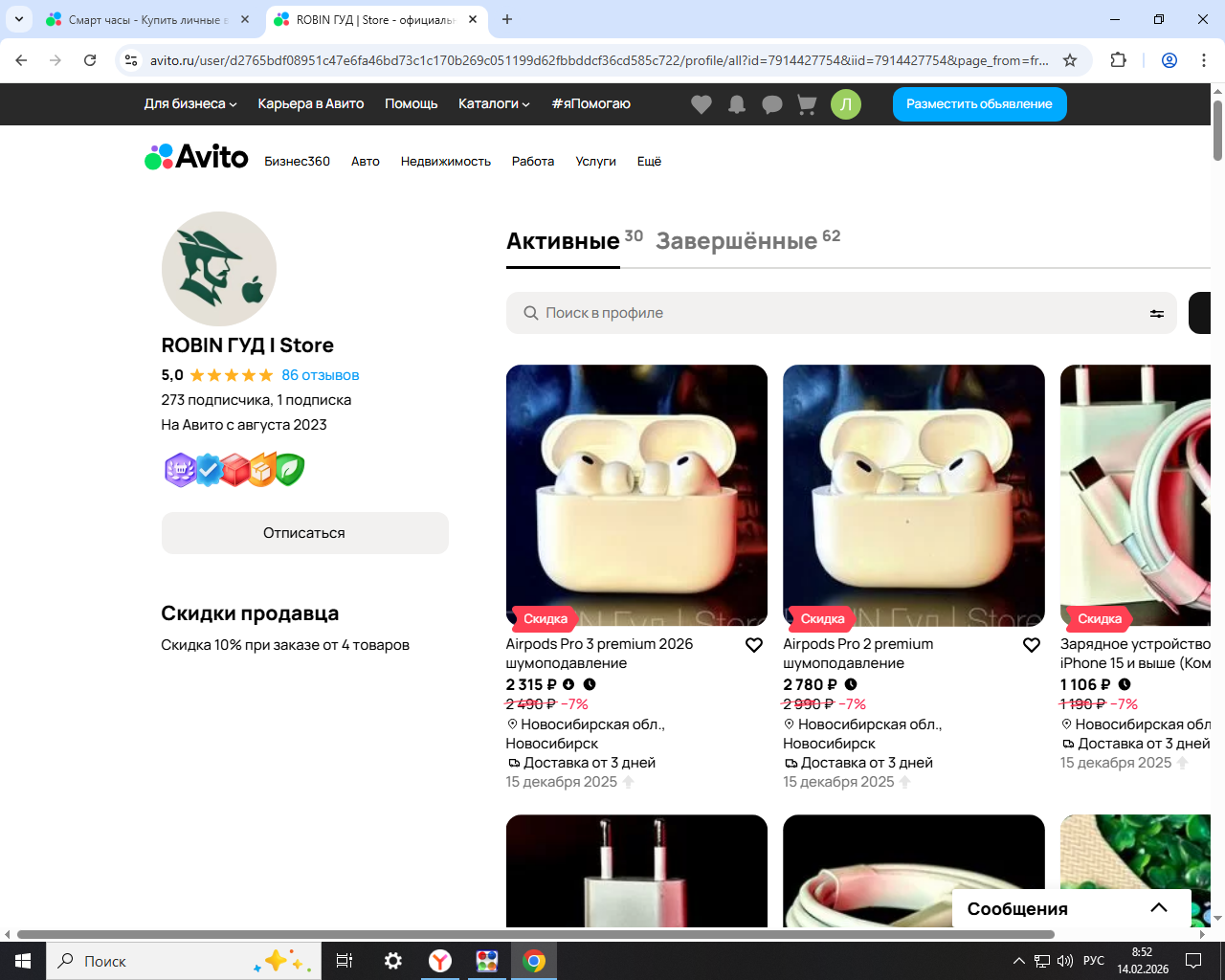Open the green 'Л' profile avatar
The height and width of the screenshot is (980, 1225).
(846, 104)
